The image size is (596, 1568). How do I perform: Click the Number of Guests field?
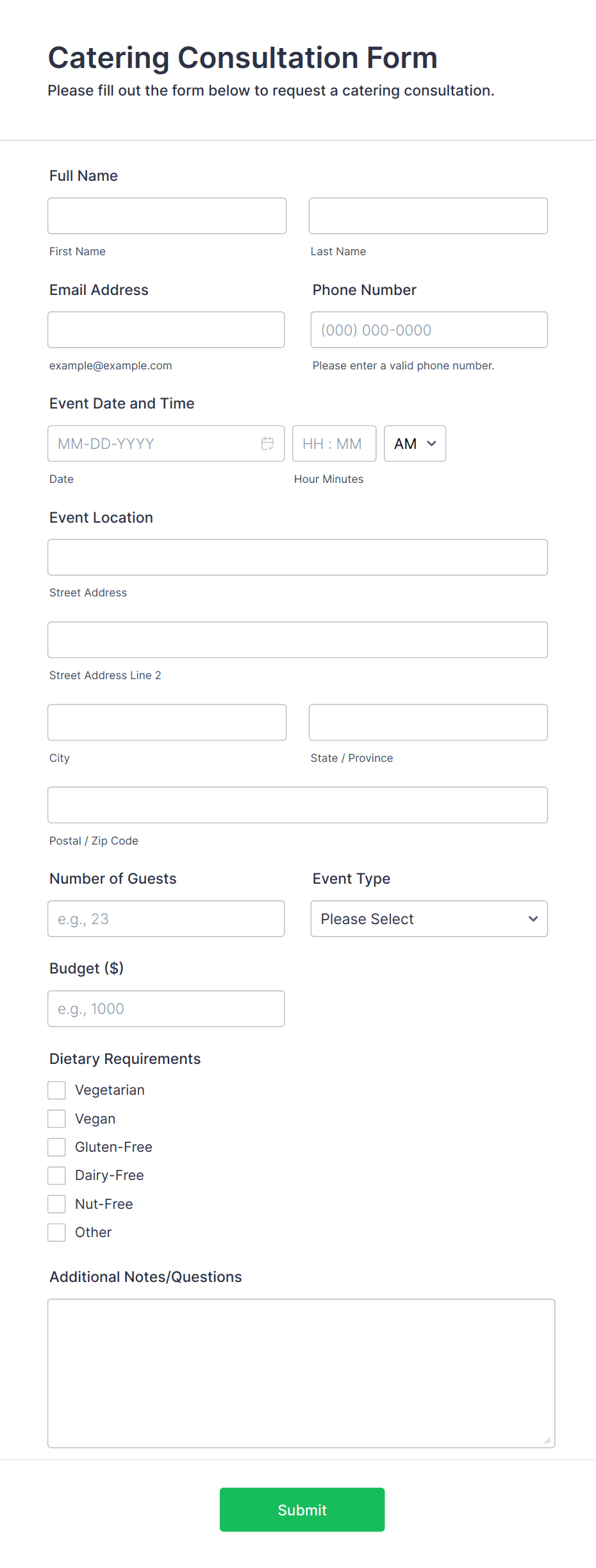(x=167, y=918)
